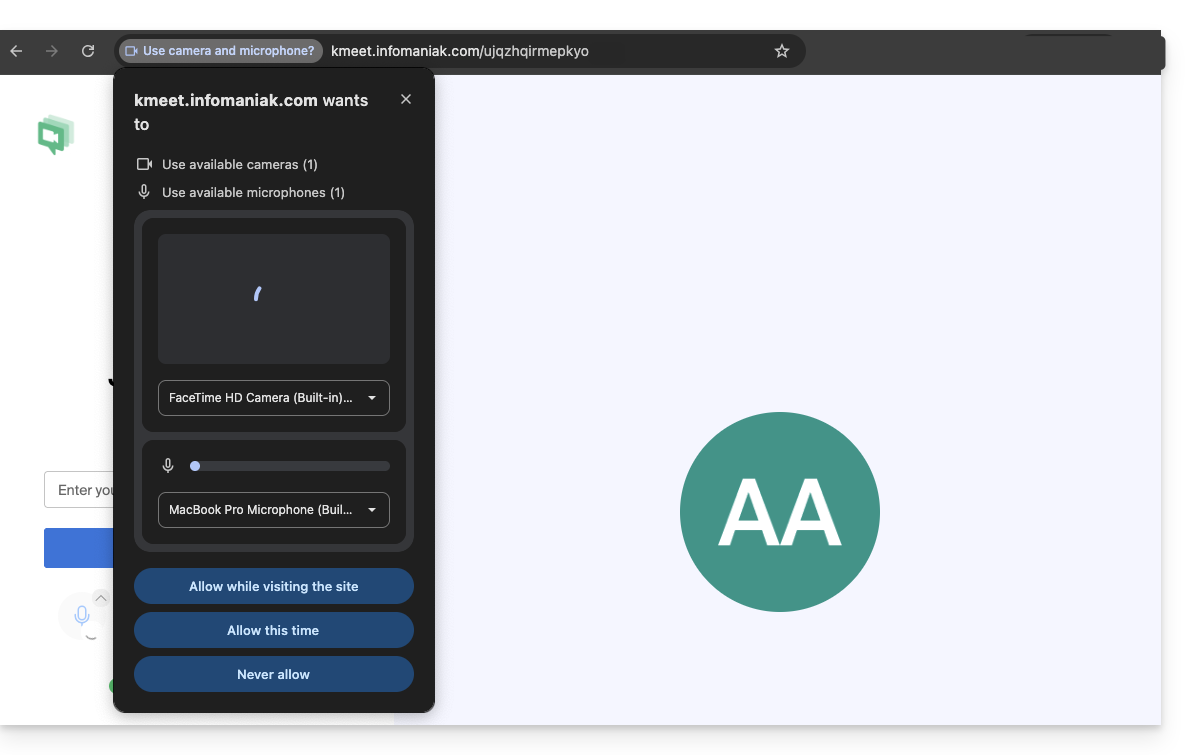Click the microphone icon beside level meter
The height and width of the screenshot is (755, 1191).
168,466
